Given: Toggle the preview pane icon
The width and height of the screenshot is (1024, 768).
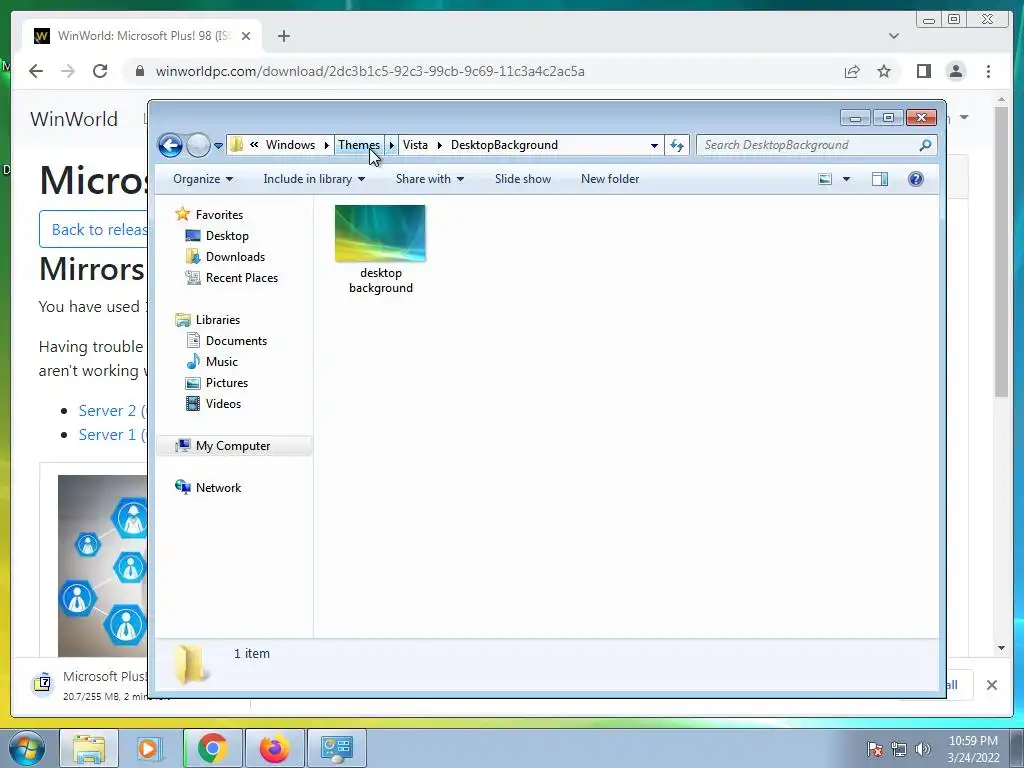Looking at the screenshot, I should tap(880, 179).
